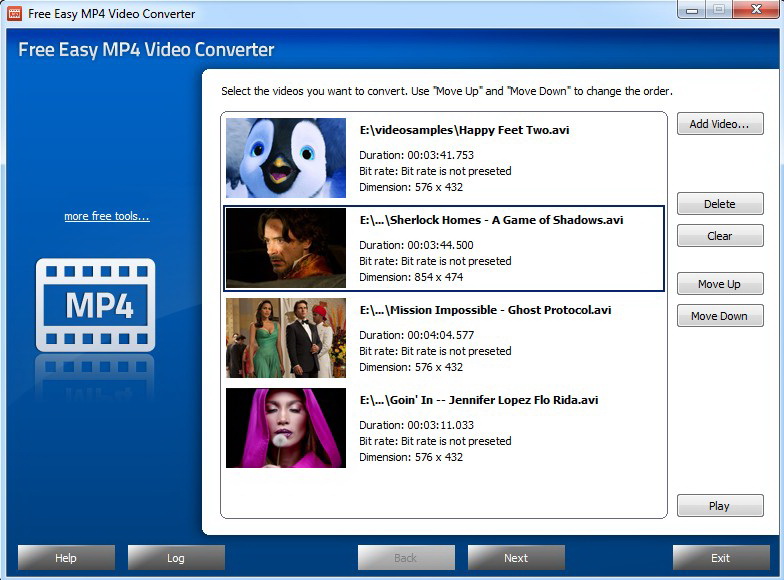This screenshot has height=580, width=784.
Task: Click Goin' In -- Jennifer Lopez Flo Rida.avi title
Action: click(x=479, y=400)
